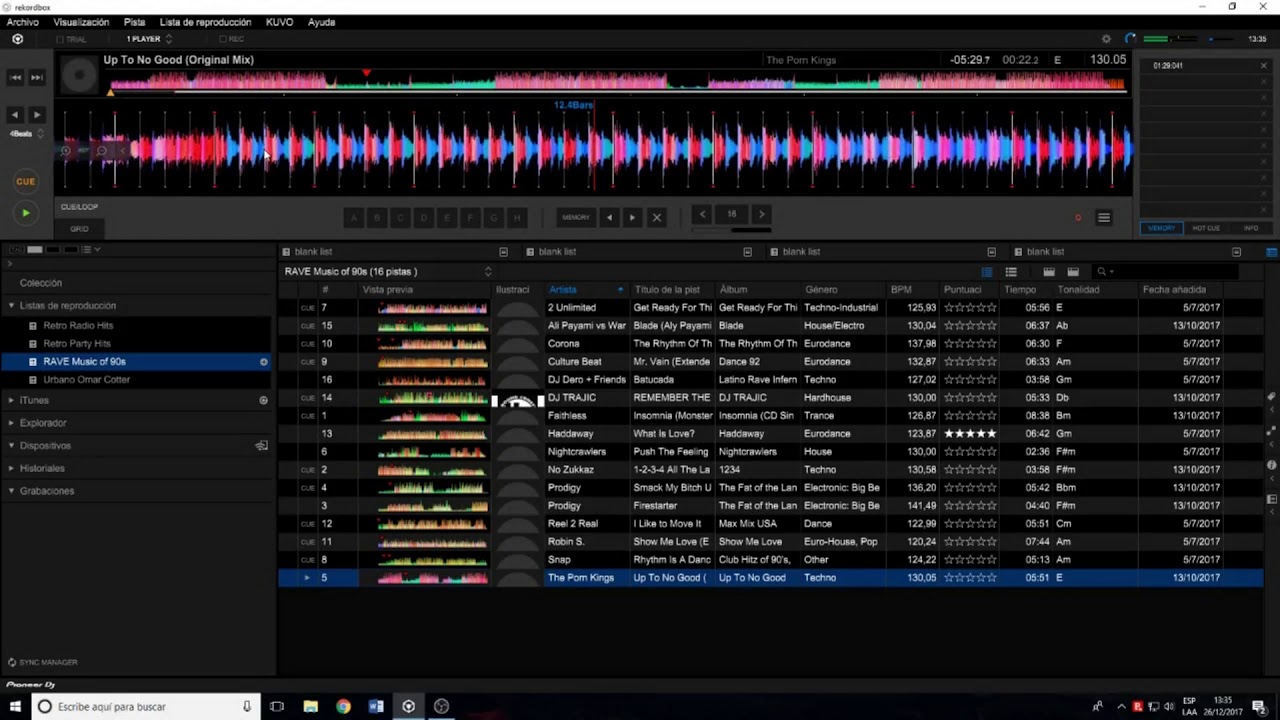Open deck hamburger menu icon

pos(1104,217)
